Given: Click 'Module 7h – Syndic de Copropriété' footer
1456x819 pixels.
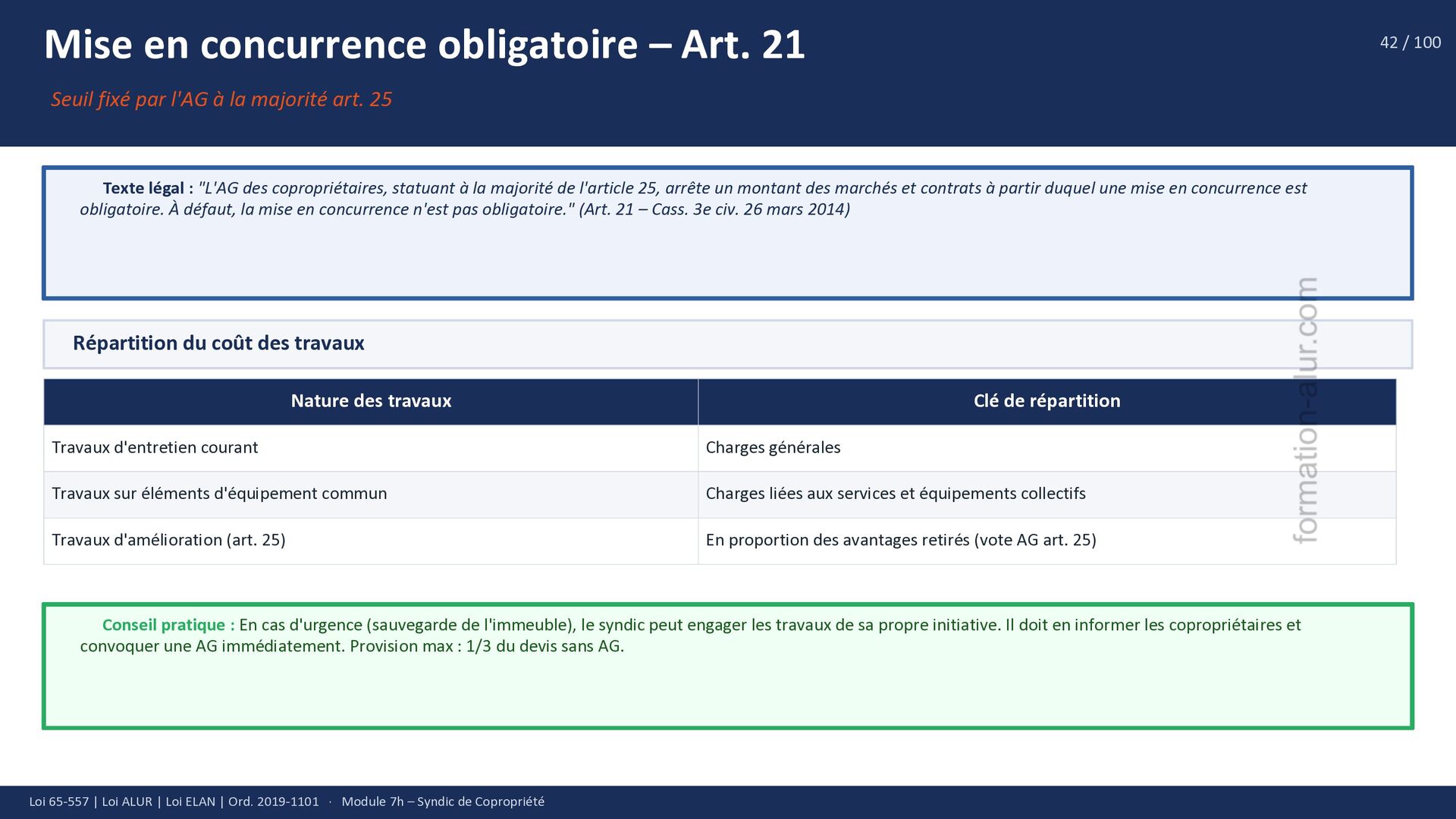Looking at the screenshot, I should (443, 802).
